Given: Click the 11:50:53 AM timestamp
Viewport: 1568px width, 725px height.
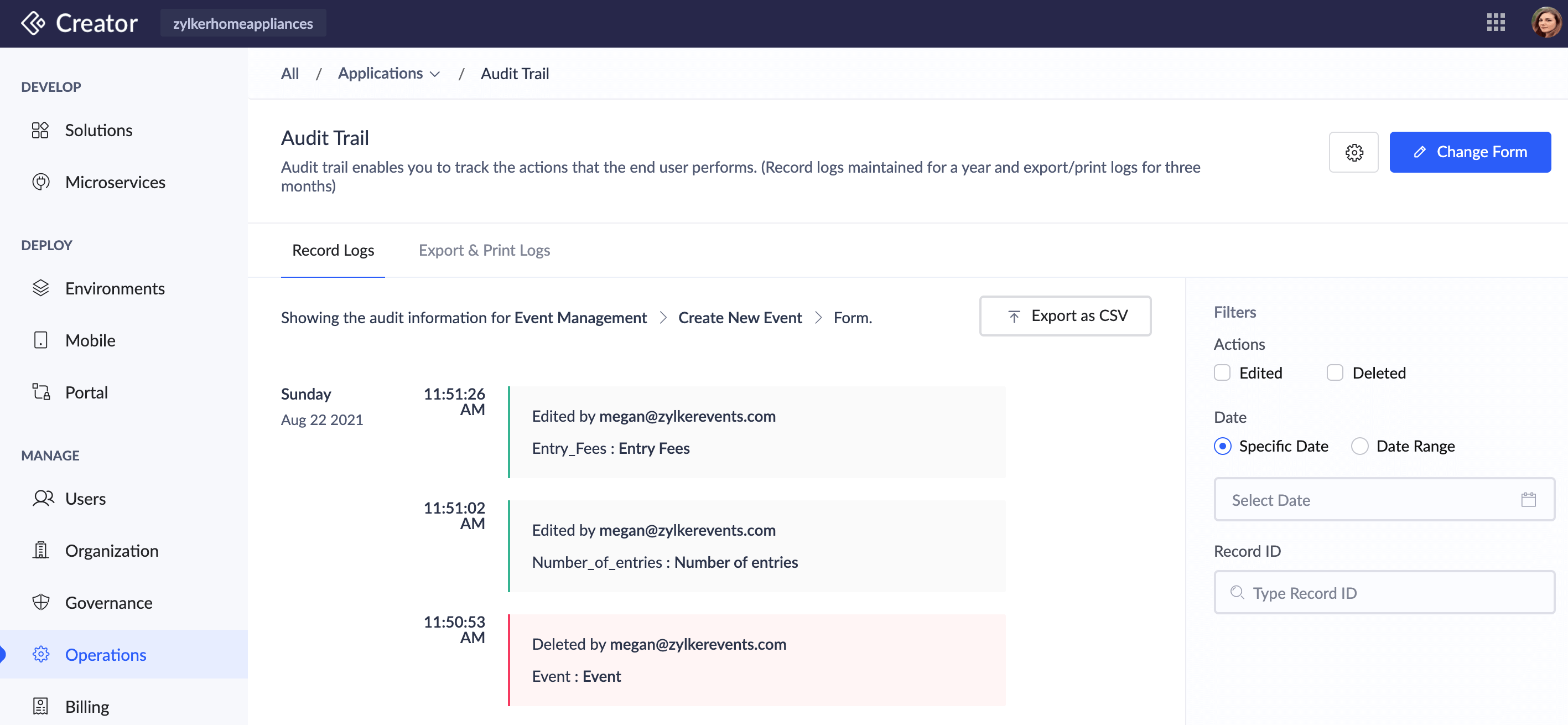Looking at the screenshot, I should pos(454,629).
